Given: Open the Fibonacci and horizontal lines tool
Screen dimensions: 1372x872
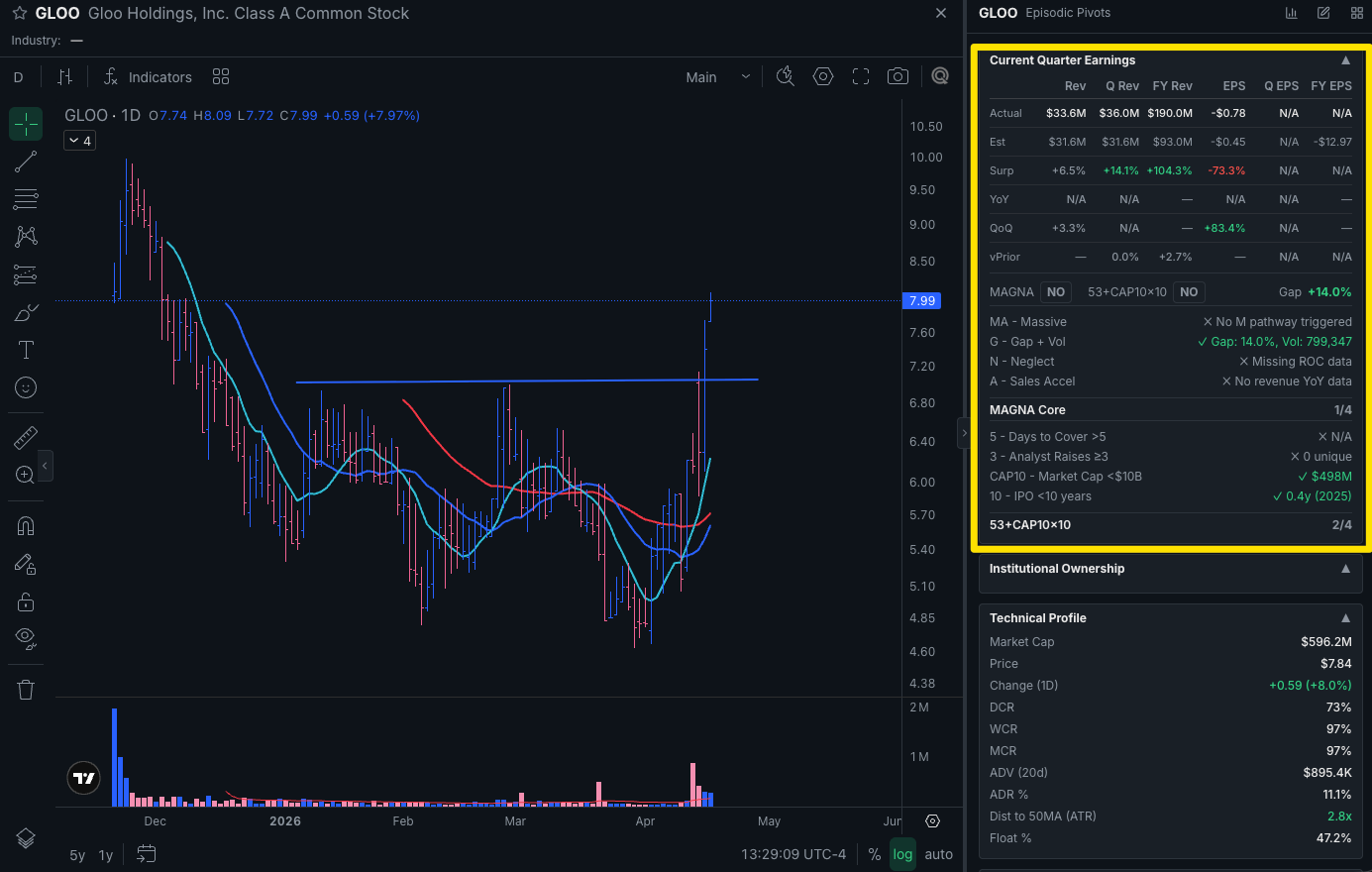Looking at the screenshot, I should coord(26,199).
